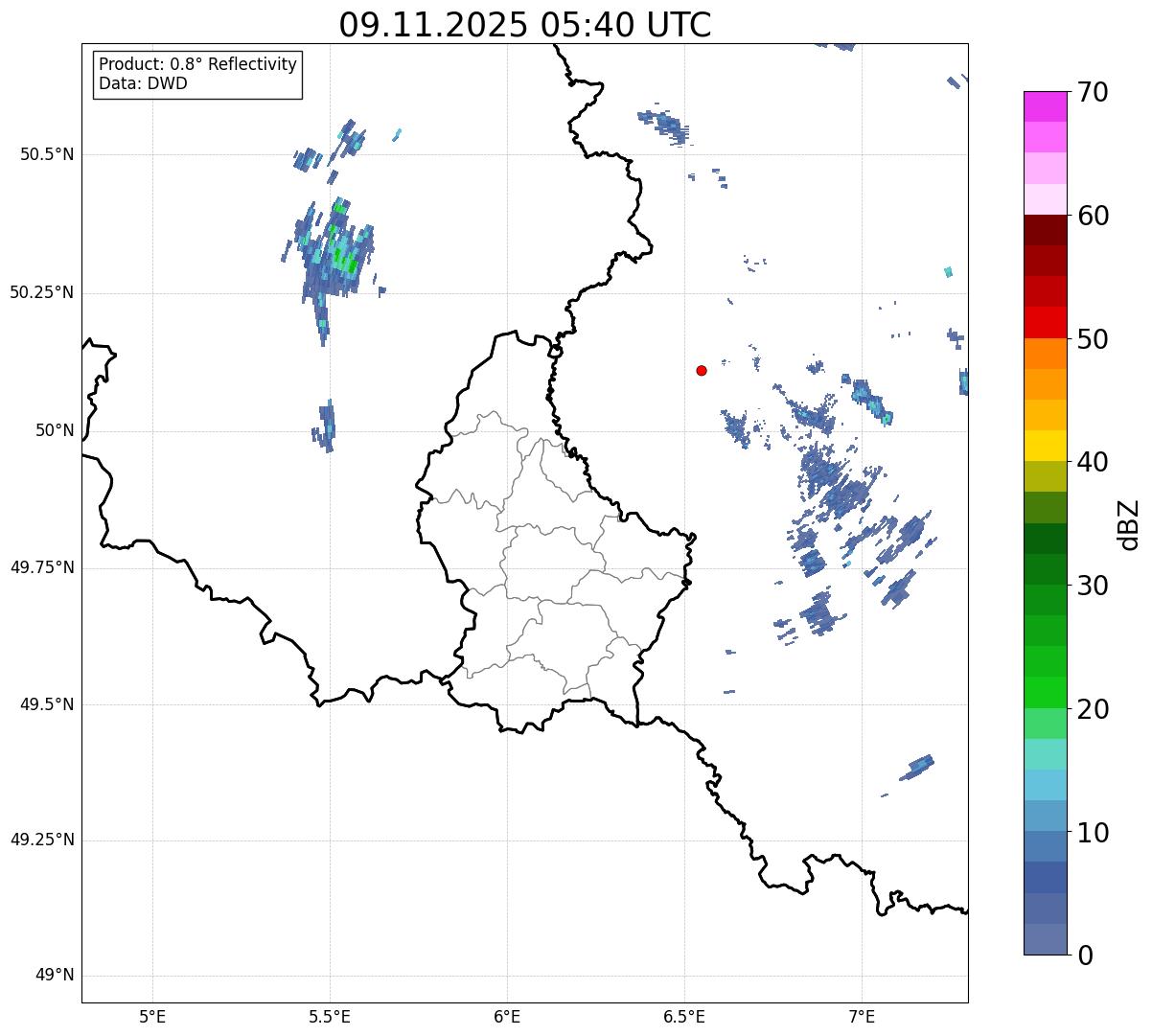Pick the orange swatch just below 50 dBZ

[1045, 354]
